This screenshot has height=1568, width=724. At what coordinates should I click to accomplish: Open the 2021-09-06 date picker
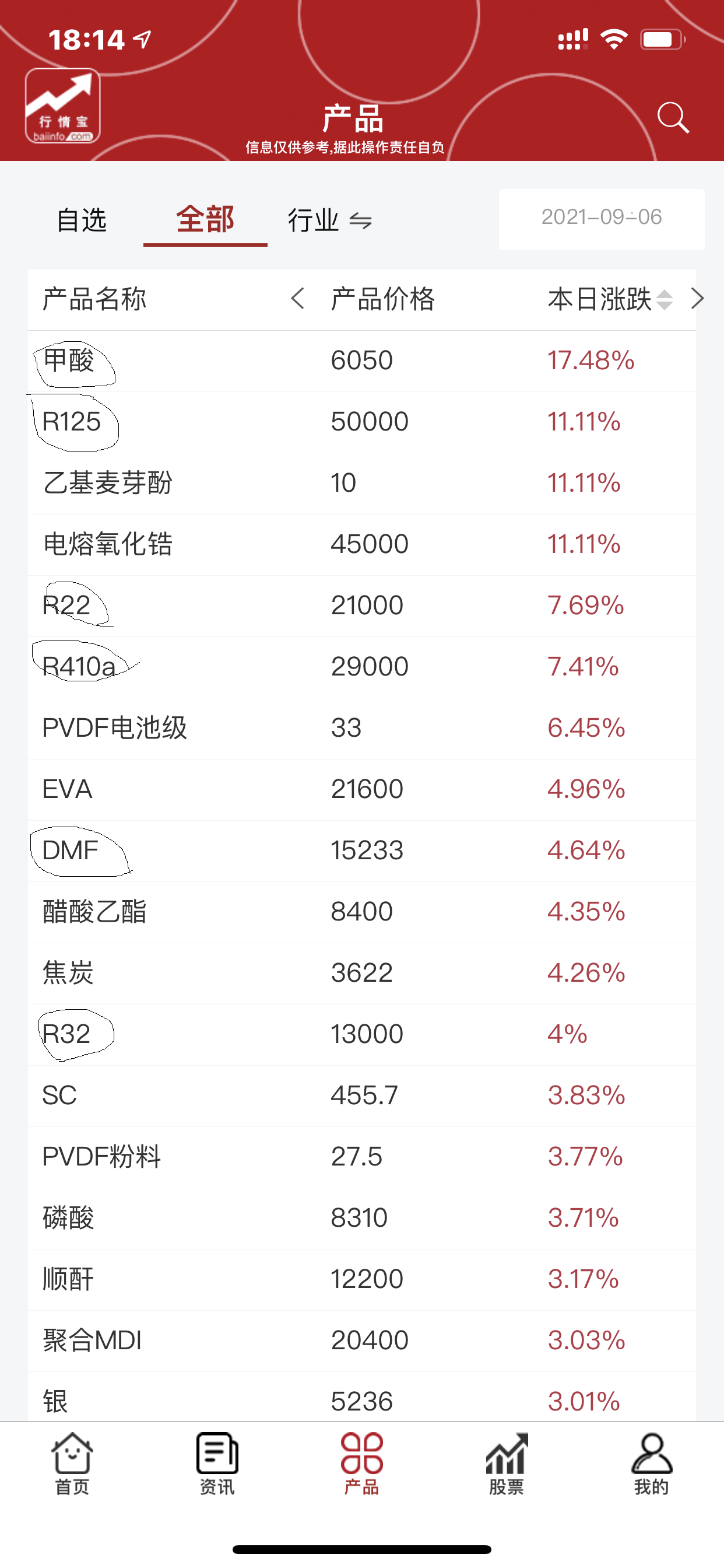click(601, 218)
